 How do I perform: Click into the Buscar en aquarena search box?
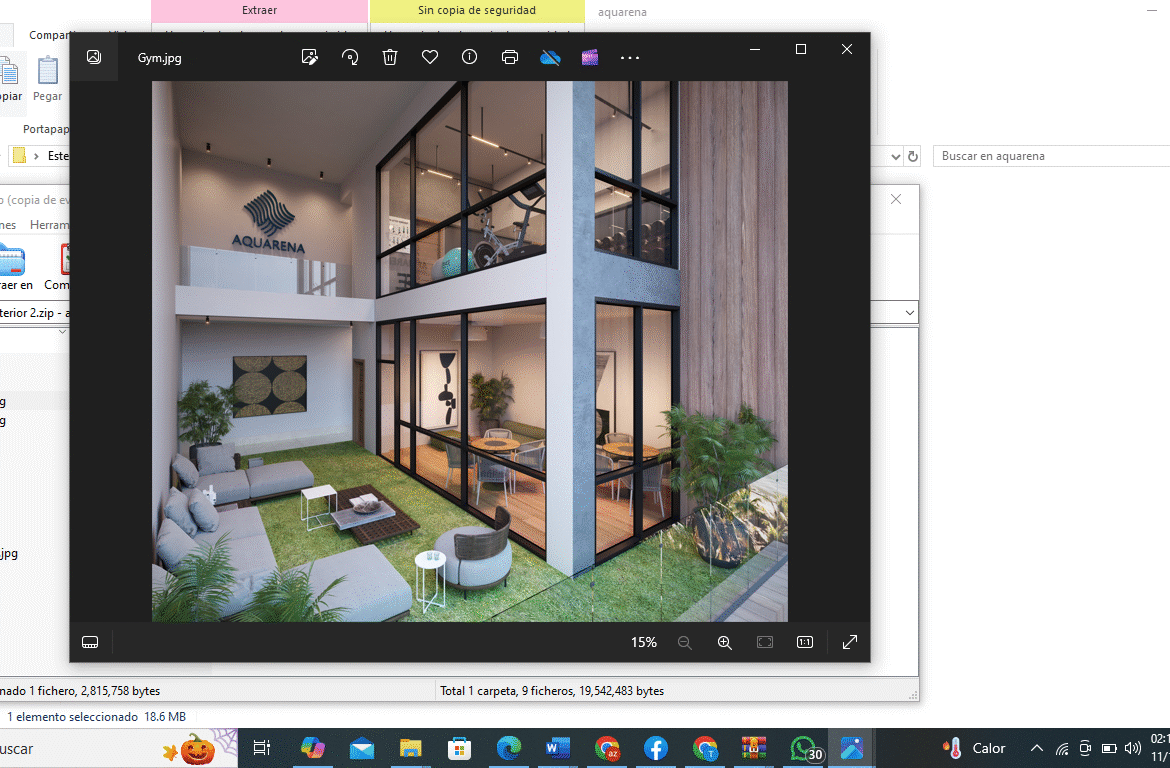tap(1051, 156)
